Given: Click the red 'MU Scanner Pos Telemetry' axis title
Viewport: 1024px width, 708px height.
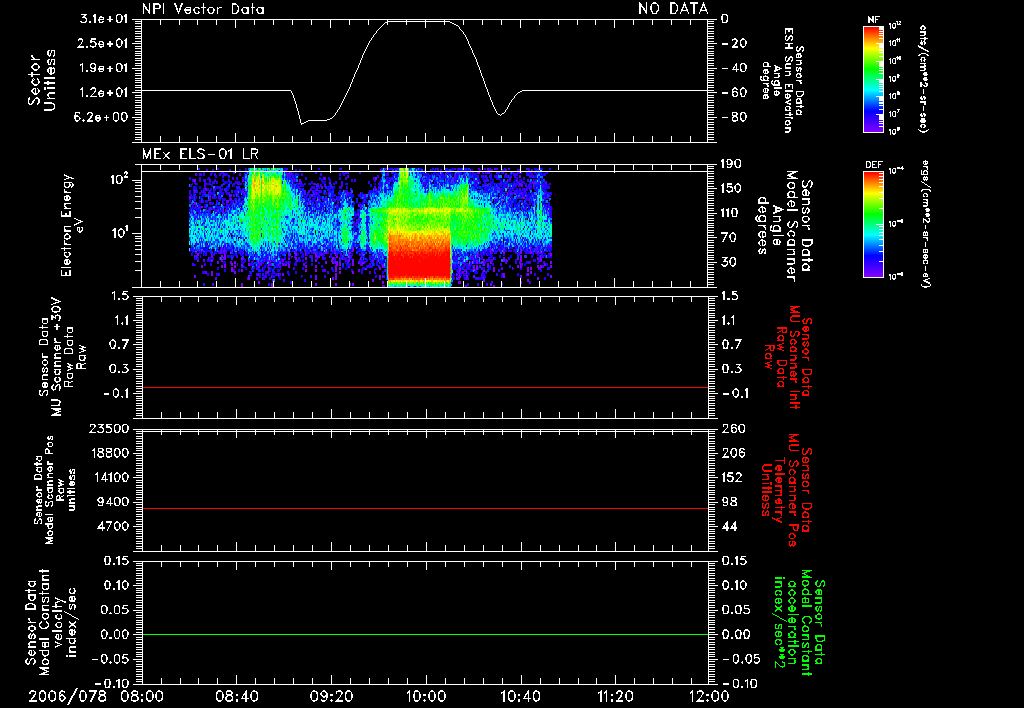Looking at the screenshot, I should [x=785, y=490].
